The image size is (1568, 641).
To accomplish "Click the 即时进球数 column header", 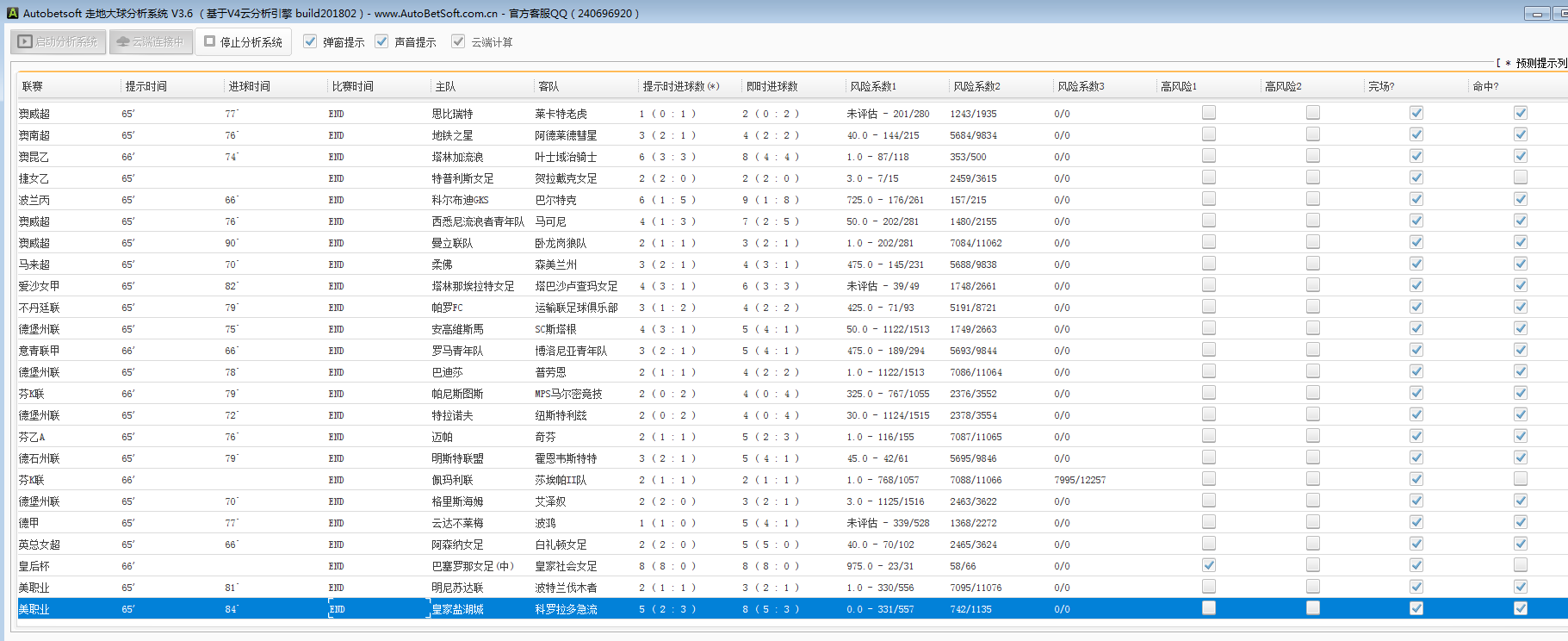I will point(772,86).
